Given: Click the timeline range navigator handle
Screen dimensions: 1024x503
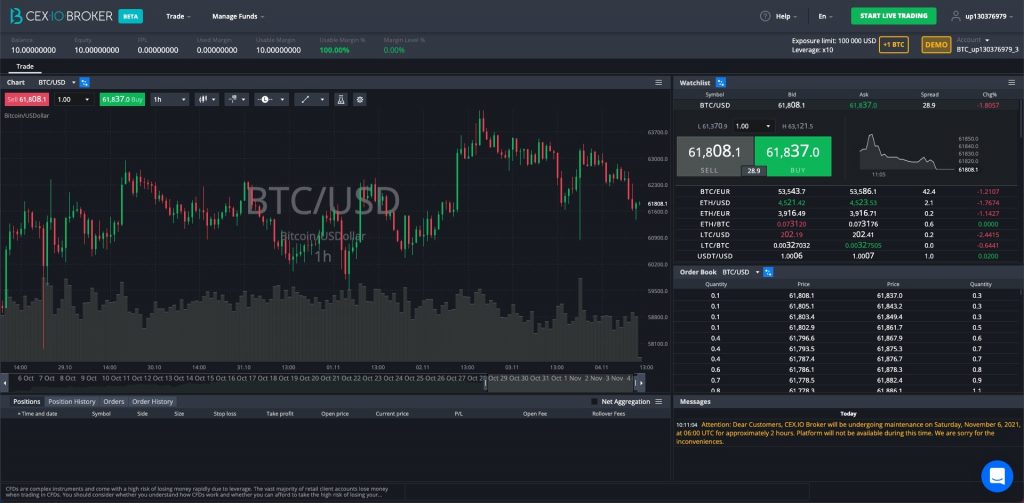Looking at the screenshot, I should 485,383.
